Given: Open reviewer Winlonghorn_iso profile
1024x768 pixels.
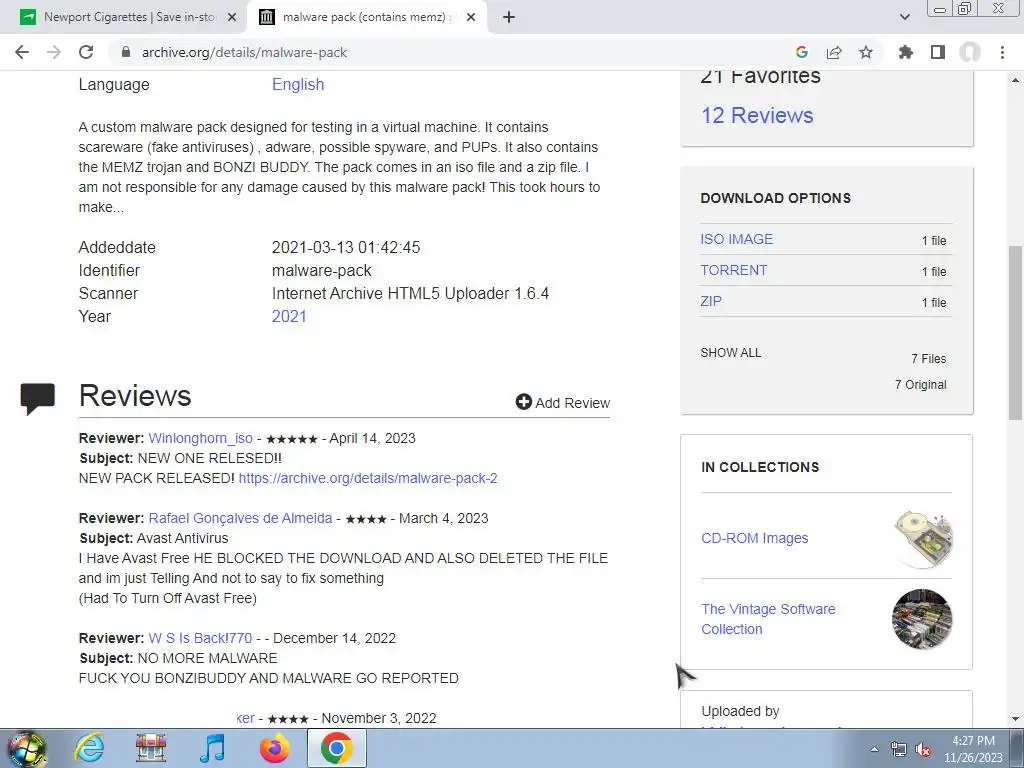Looking at the screenshot, I should [200, 438].
